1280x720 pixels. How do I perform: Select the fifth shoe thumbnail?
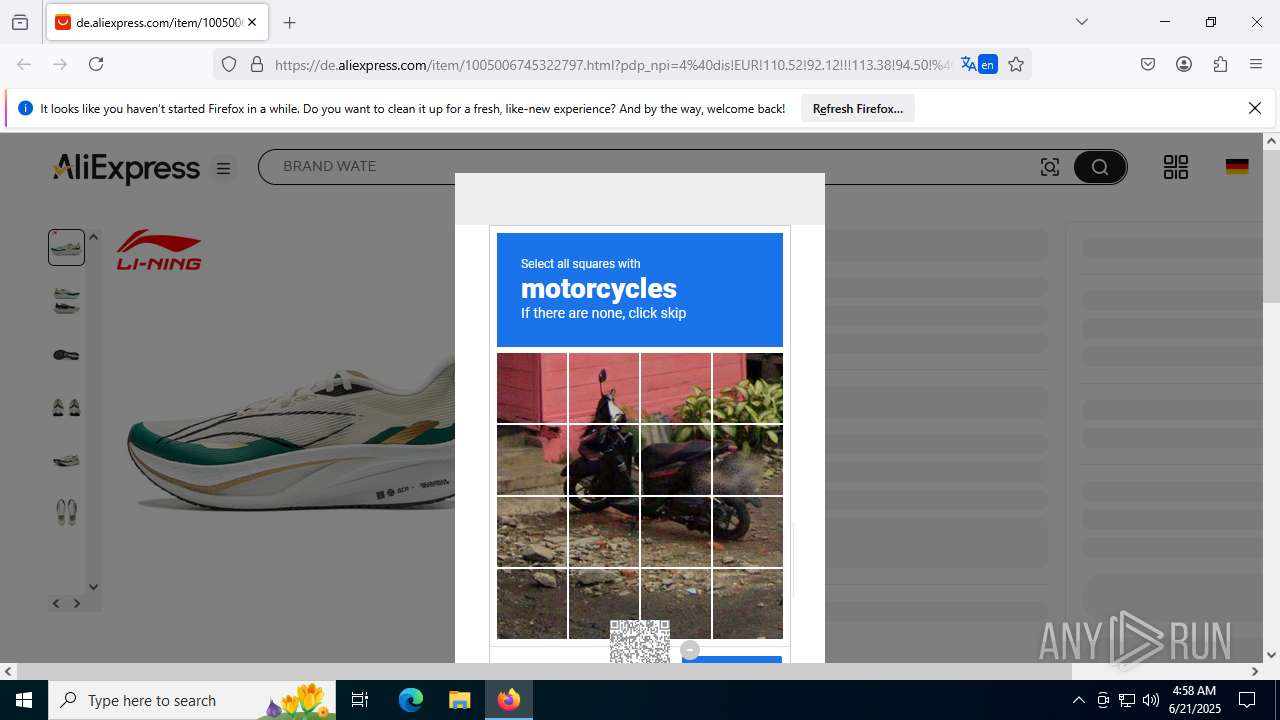click(x=67, y=460)
